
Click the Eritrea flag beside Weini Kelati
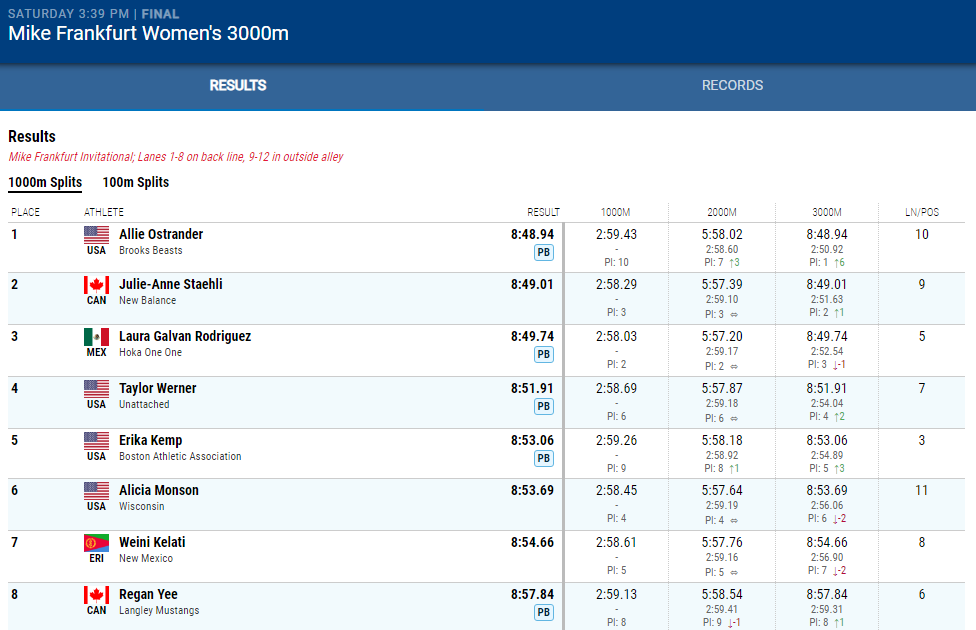pyautogui.click(x=96, y=543)
